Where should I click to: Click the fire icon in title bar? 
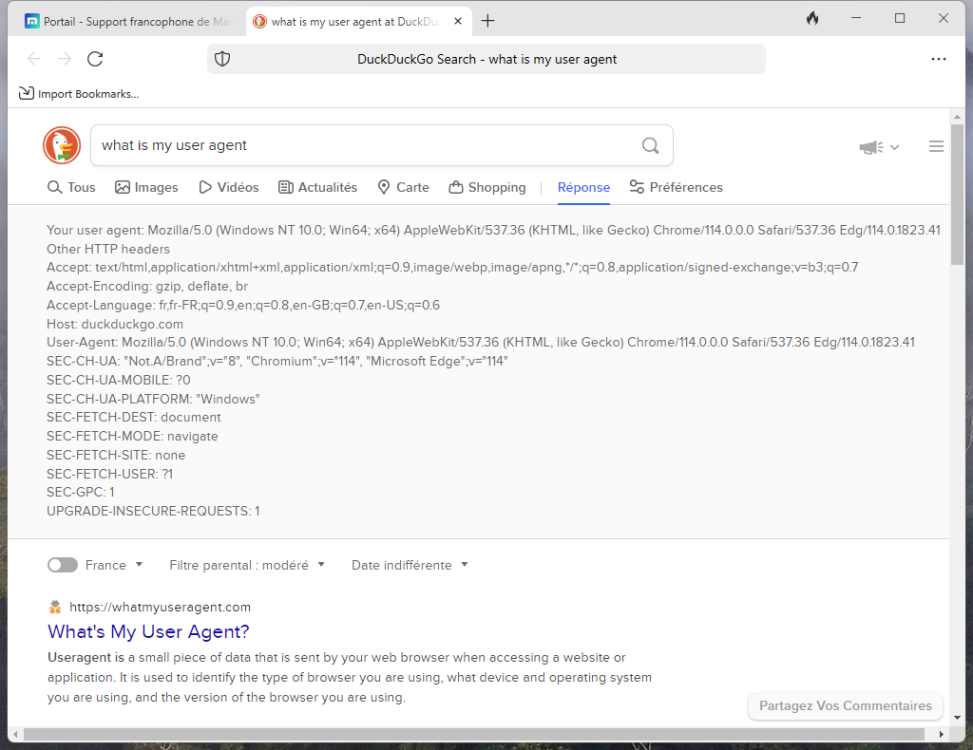[812, 19]
